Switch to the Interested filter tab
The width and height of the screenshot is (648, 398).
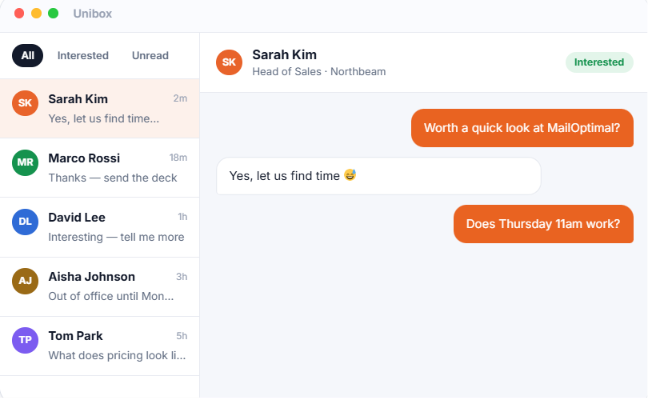[x=83, y=55]
